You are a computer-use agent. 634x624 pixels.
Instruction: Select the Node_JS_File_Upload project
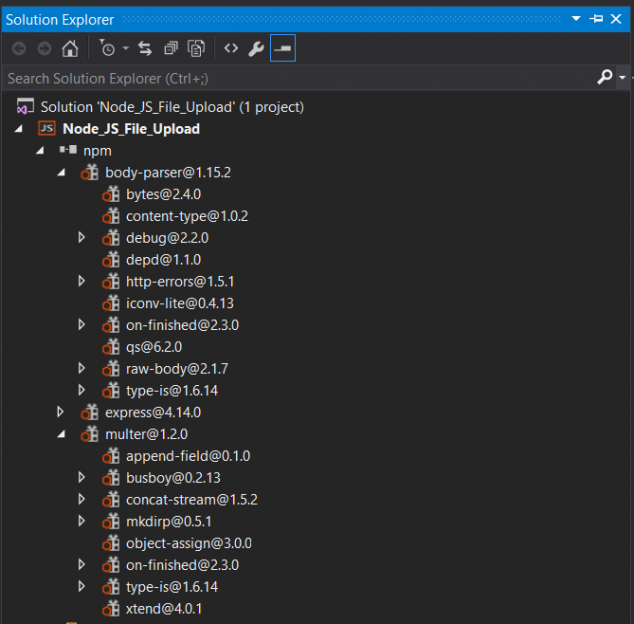[x=131, y=129]
